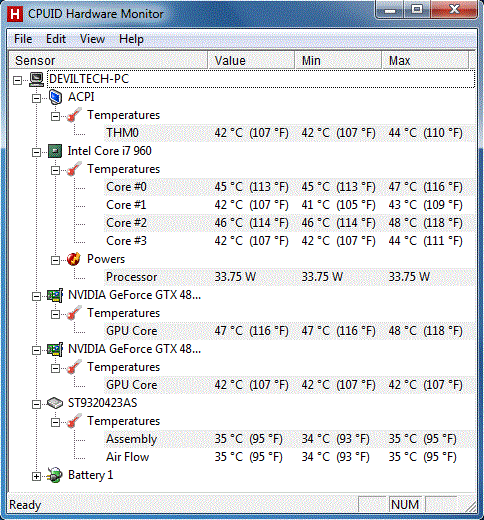484x520 pixels.
Task: Click the second NVIDIA GeForce card icon
Action: [x=55, y=349]
